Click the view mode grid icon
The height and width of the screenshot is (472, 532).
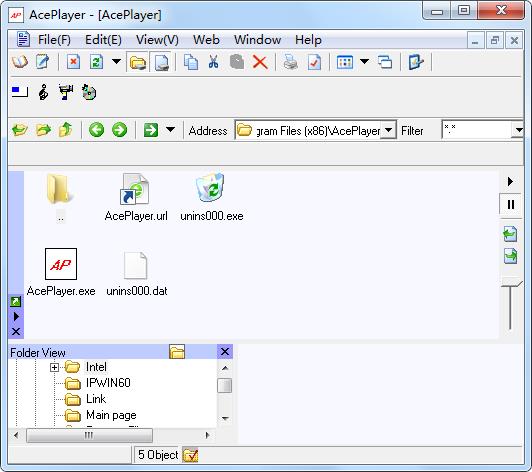[344, 62]
